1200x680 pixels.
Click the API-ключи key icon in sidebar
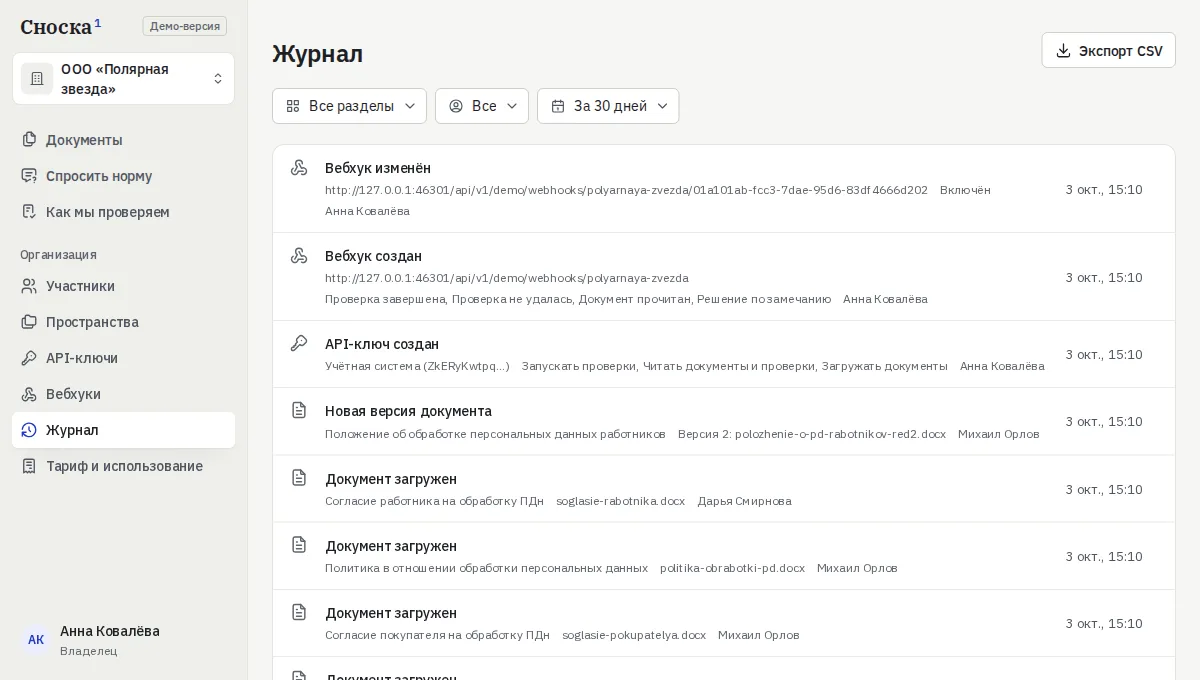point(29,358)
